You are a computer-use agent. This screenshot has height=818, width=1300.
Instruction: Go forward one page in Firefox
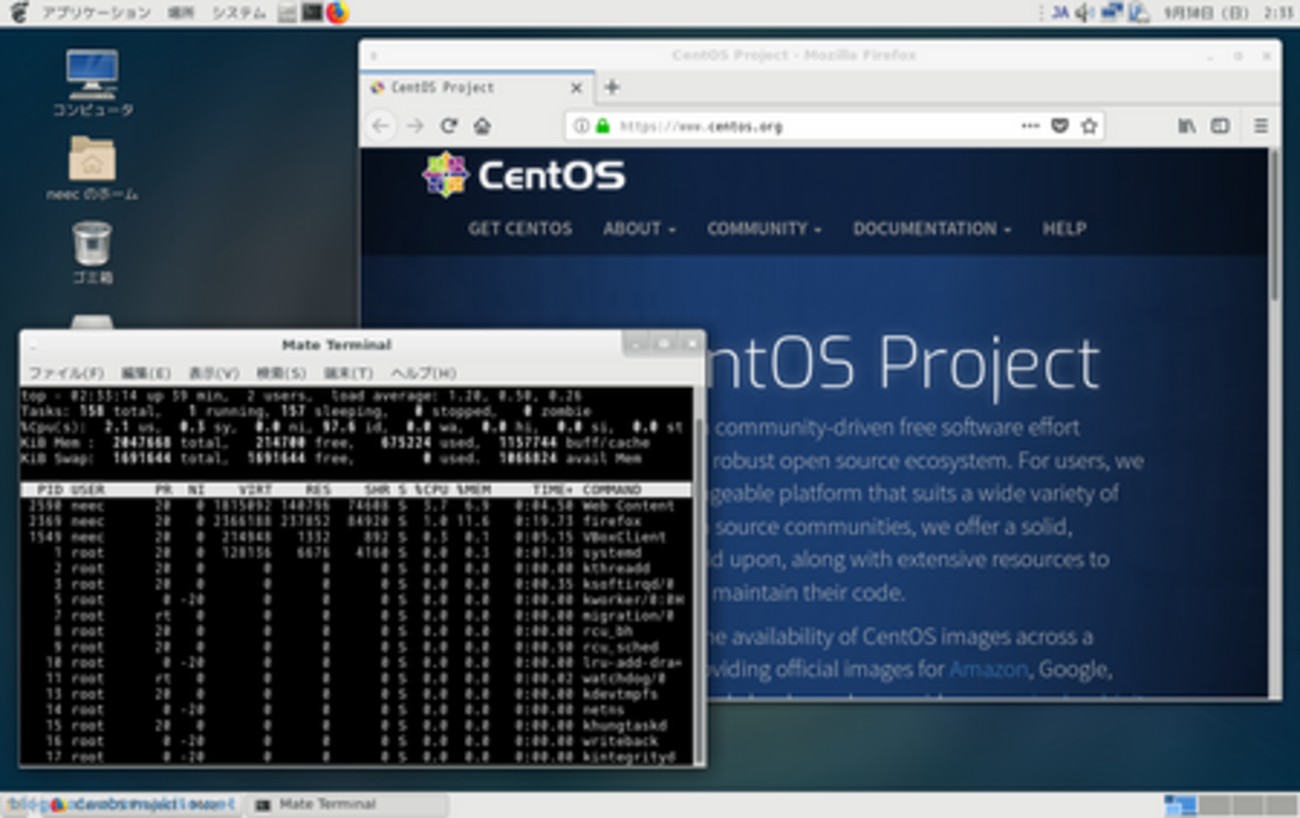[415, 126]
